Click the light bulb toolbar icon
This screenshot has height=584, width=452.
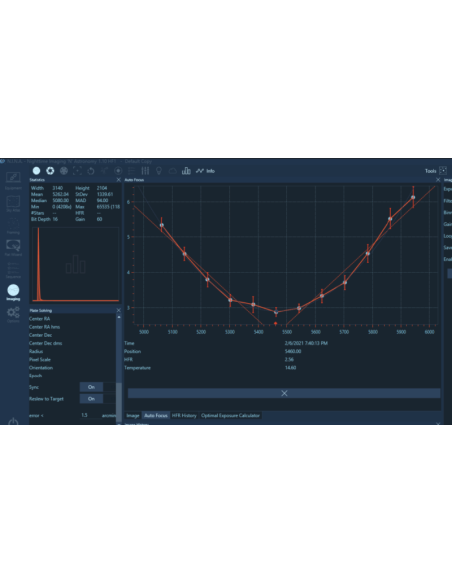(159, 171)
